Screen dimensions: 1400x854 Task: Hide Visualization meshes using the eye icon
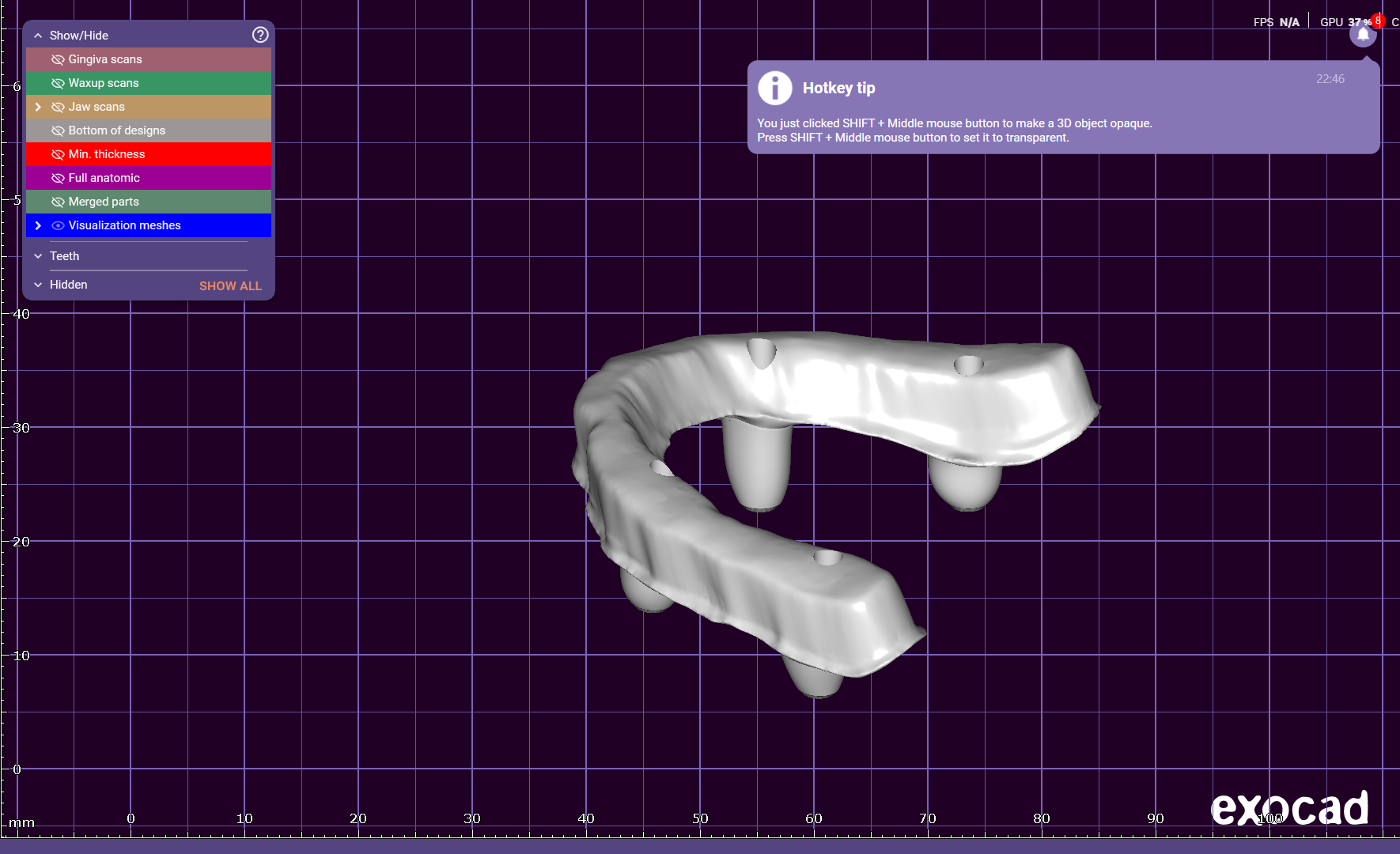pyautogui.click(x=58, y=225)
